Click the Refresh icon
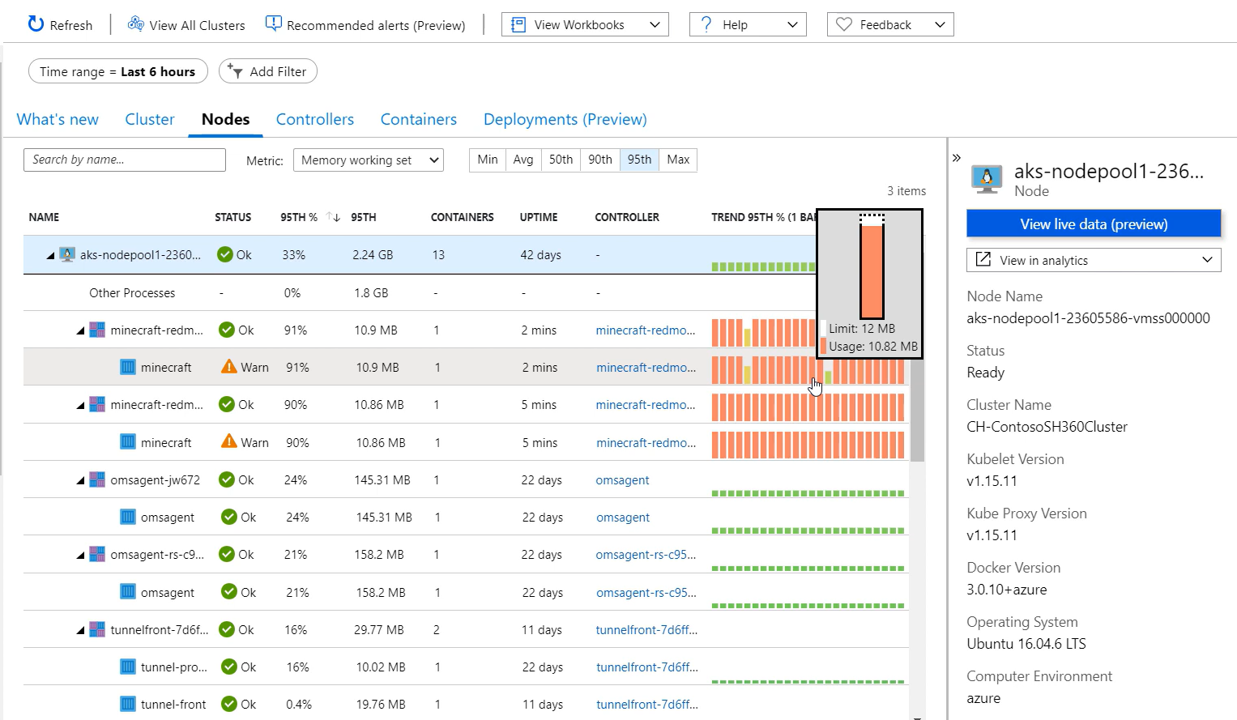Image resolution: width=1237 pixels, height=720 pixels. pos(36,24)
